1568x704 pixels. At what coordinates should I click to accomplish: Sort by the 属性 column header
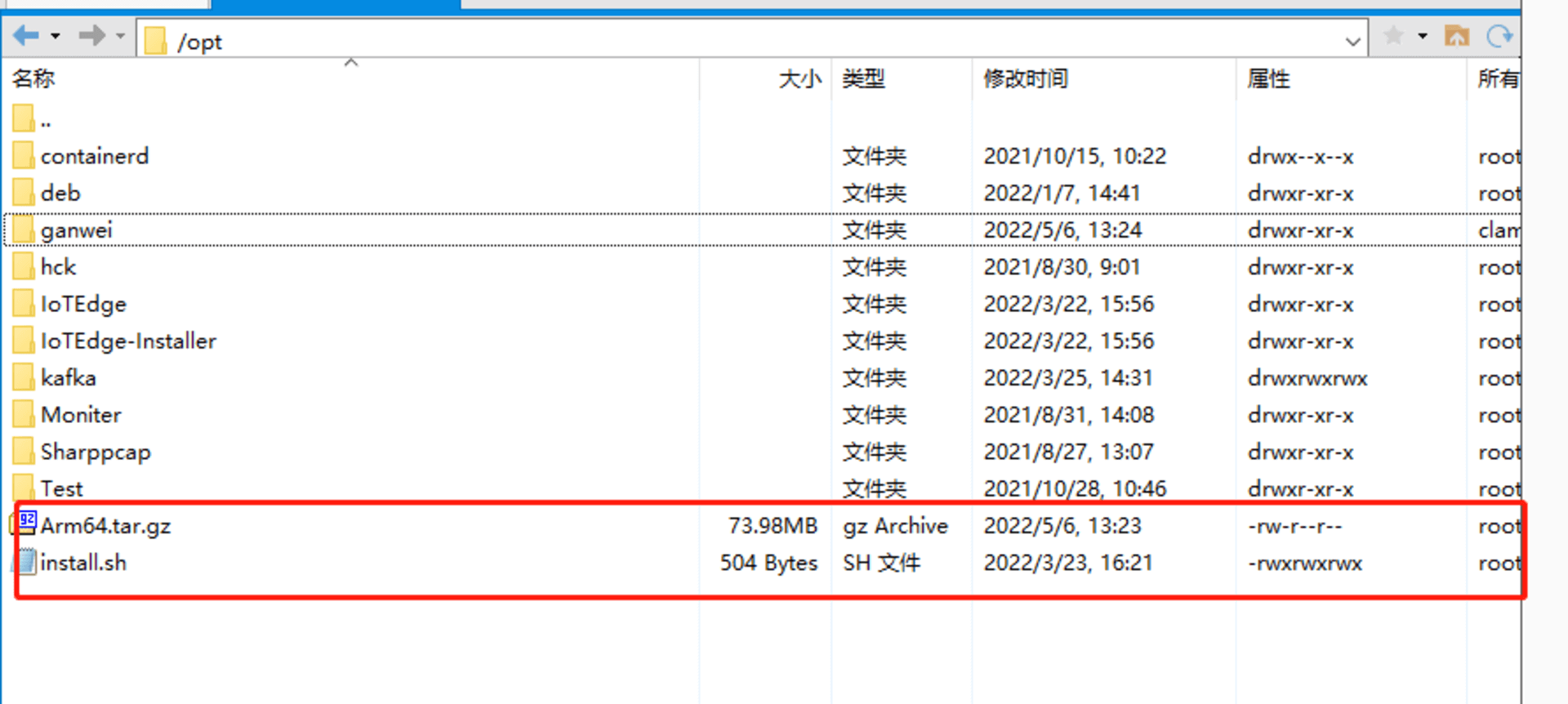1268,78
